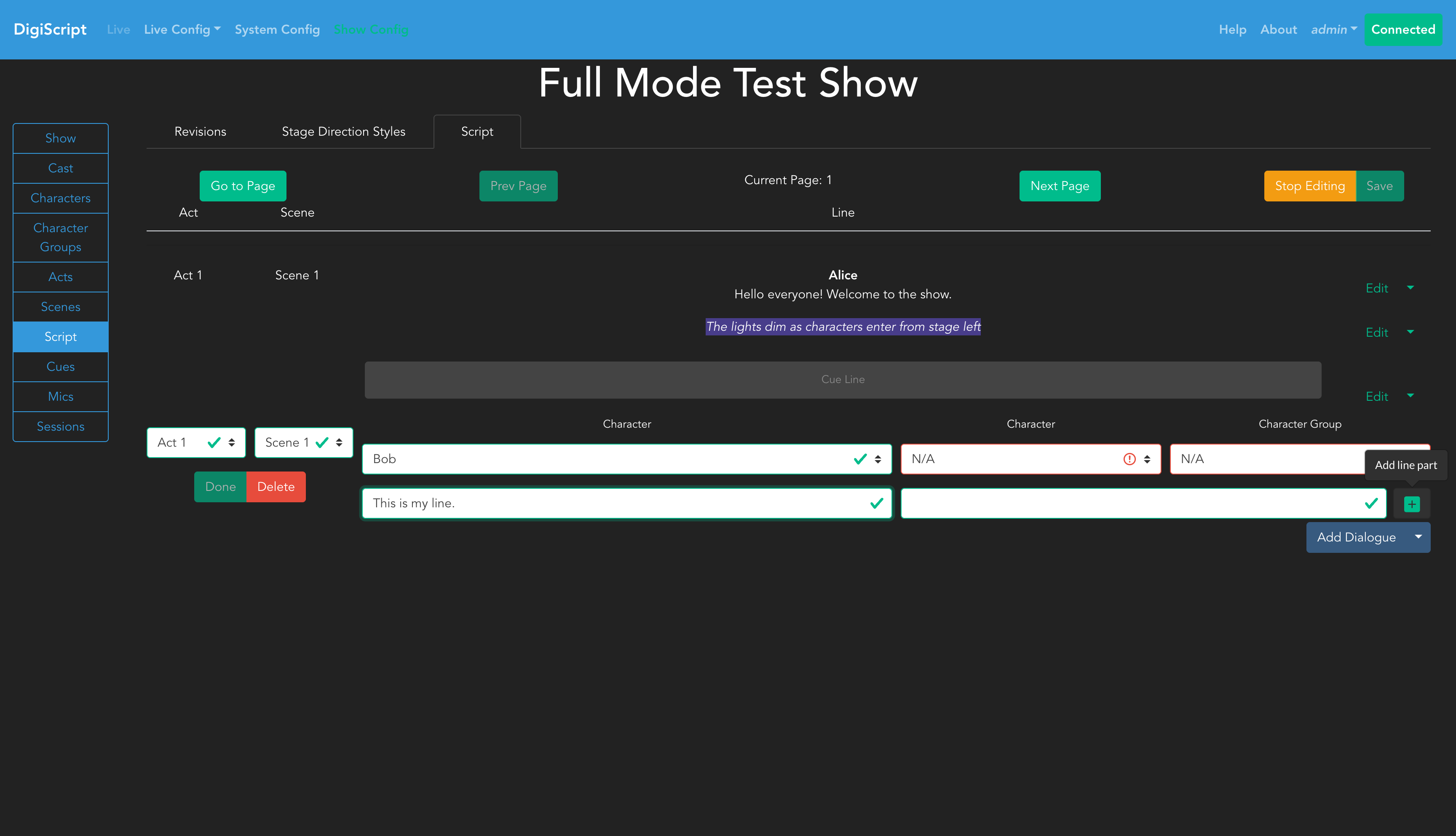1456x836 pixels.
Task: Click the green plus add line part icon
Action: (x=1411, y=504)
